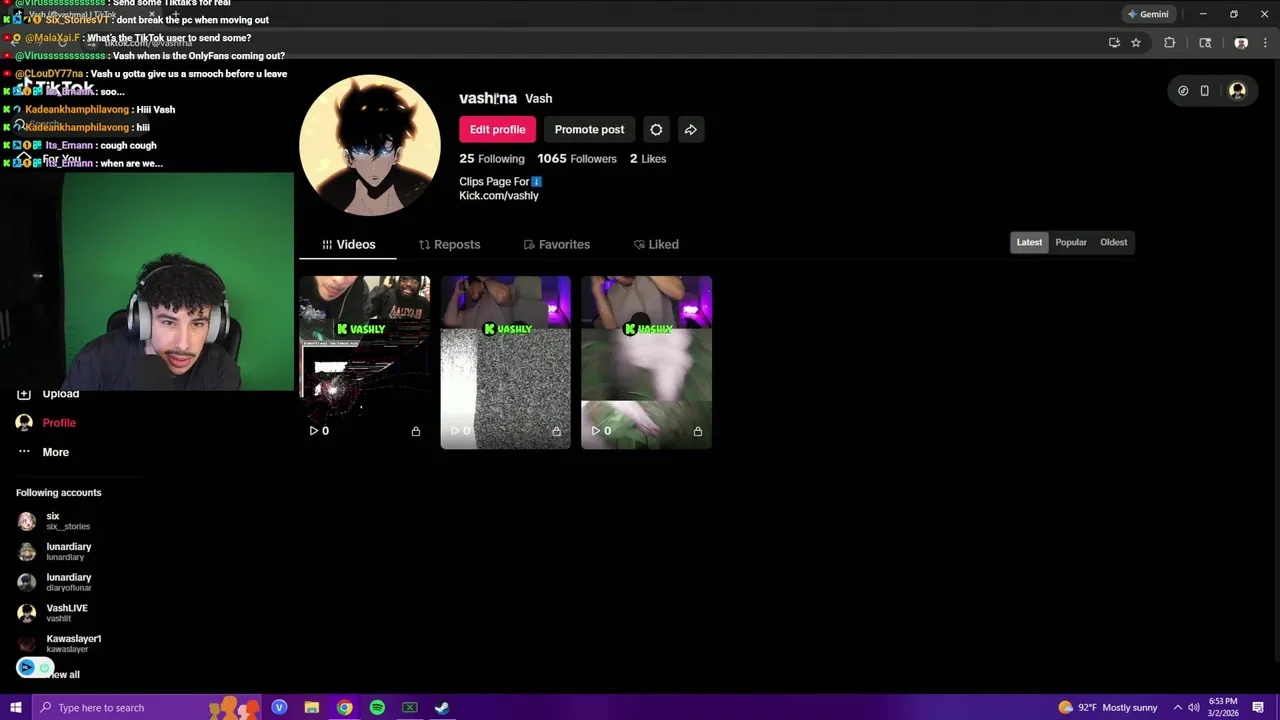Click the Edit profile button
This screenshot has height=720, width=1280.
[x=497, y=130]
